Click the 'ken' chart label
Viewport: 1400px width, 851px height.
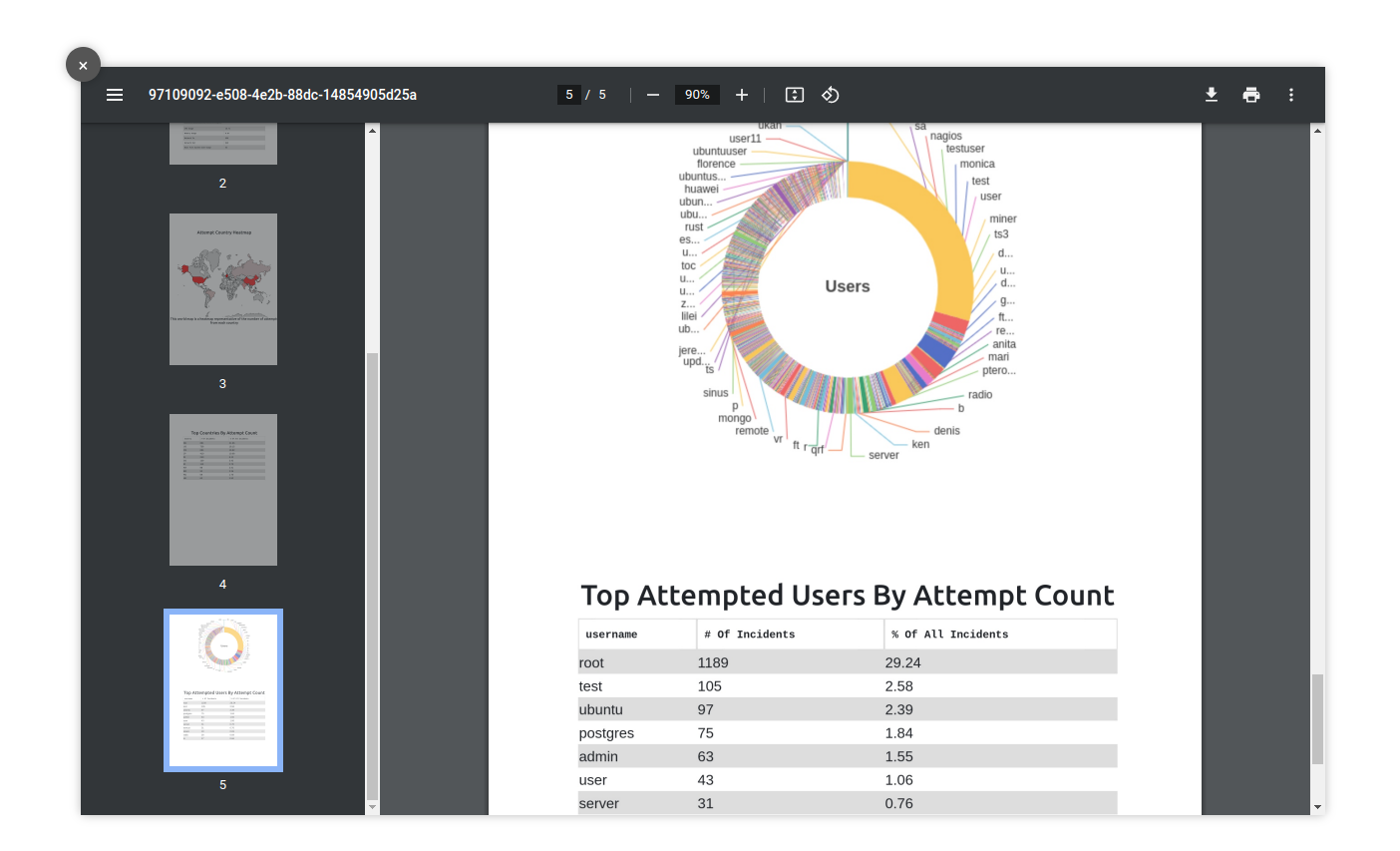coord(920,445)
